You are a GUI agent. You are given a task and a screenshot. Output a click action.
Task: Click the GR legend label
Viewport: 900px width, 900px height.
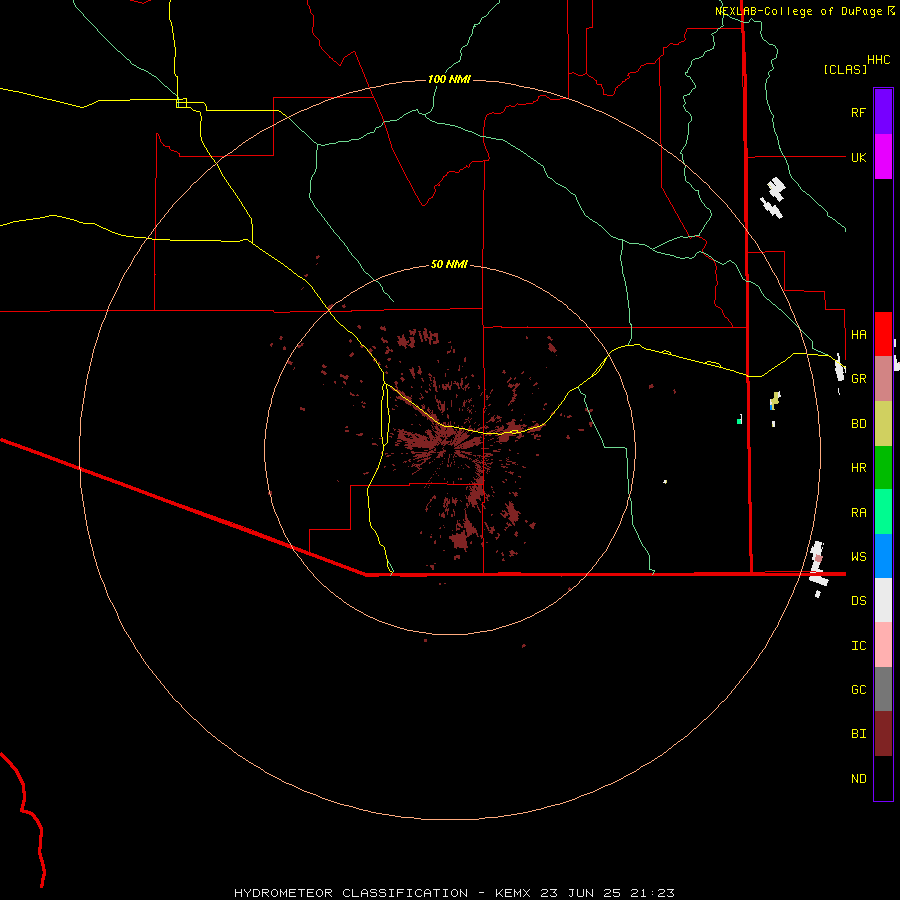858,379
